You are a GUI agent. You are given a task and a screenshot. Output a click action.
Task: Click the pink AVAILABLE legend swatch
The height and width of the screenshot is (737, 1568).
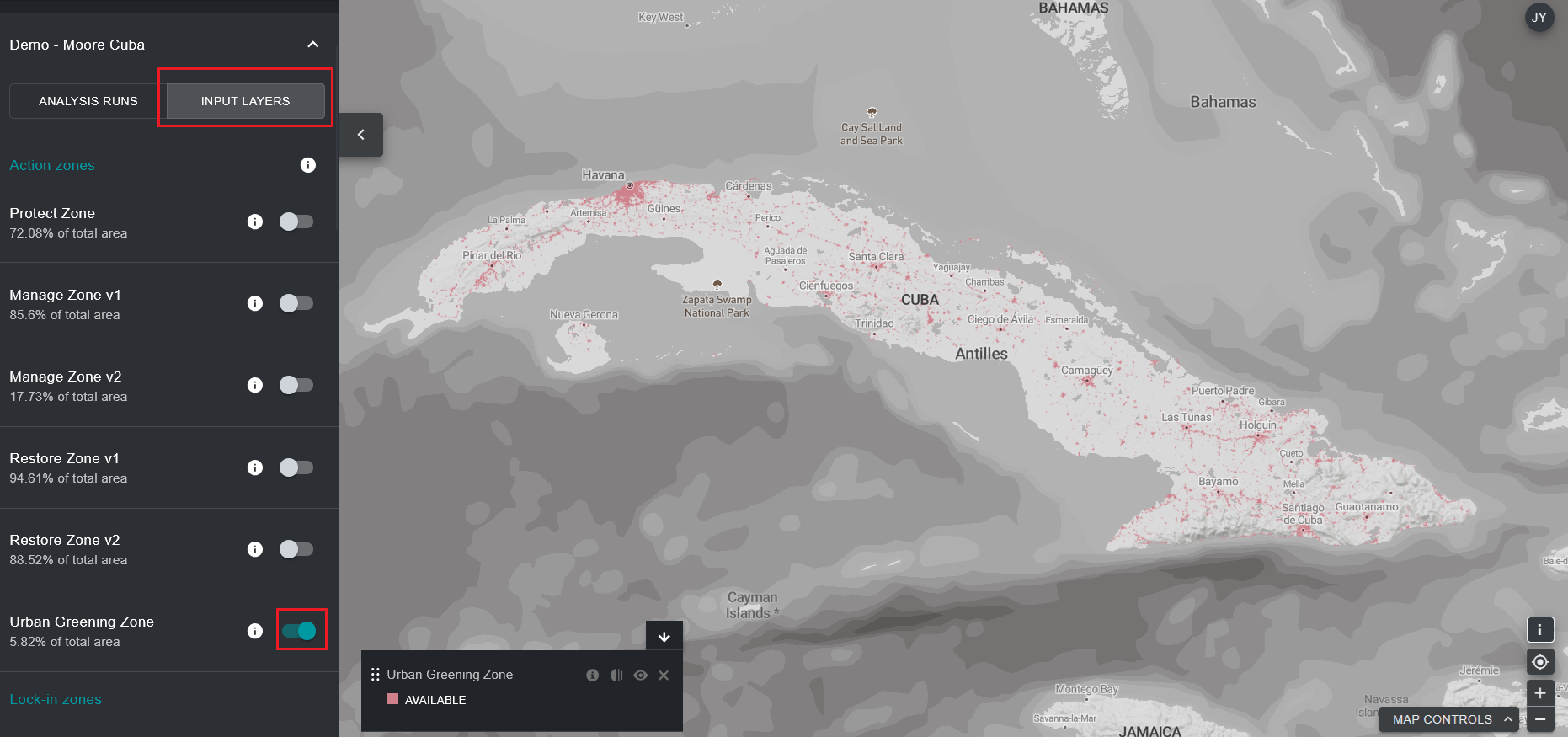coord(392,699)
